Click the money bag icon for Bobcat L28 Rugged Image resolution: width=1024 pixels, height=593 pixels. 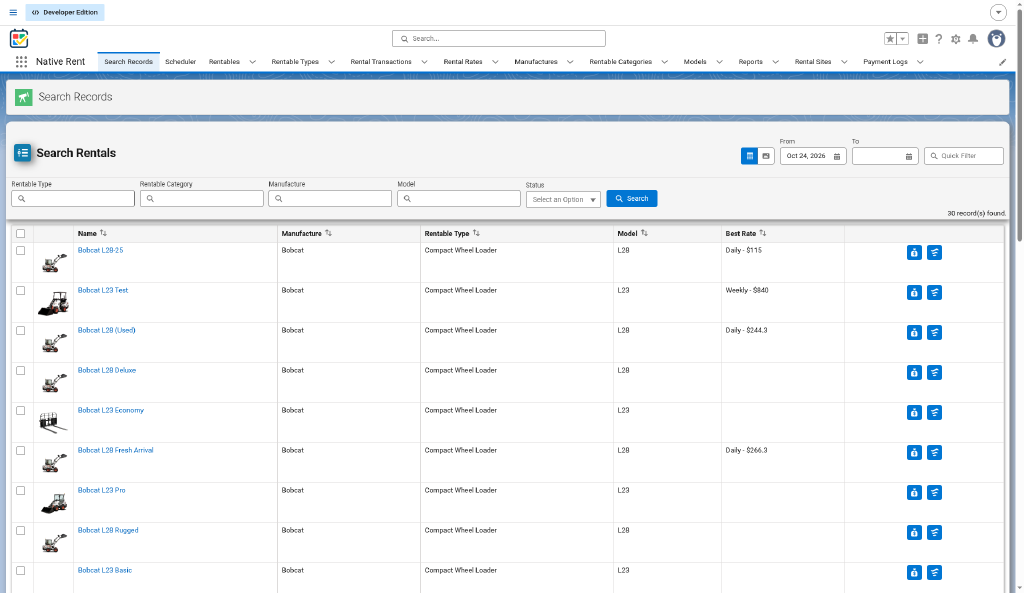pos(914,532)
